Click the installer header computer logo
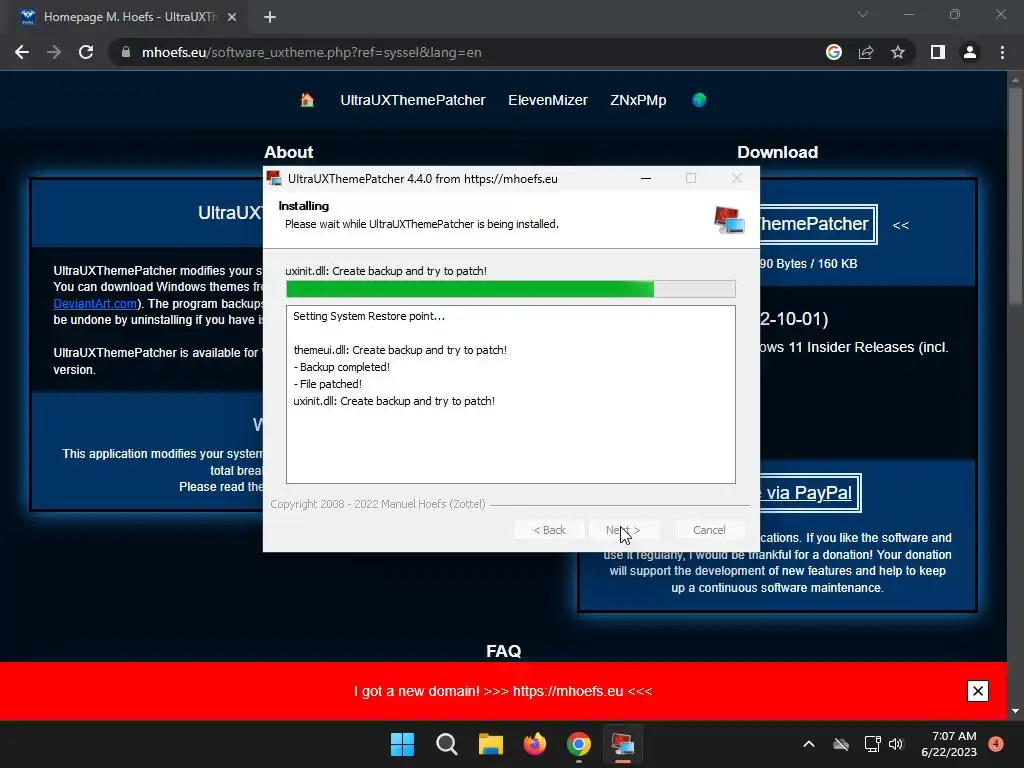1024x768 pixels. [729, 220]
